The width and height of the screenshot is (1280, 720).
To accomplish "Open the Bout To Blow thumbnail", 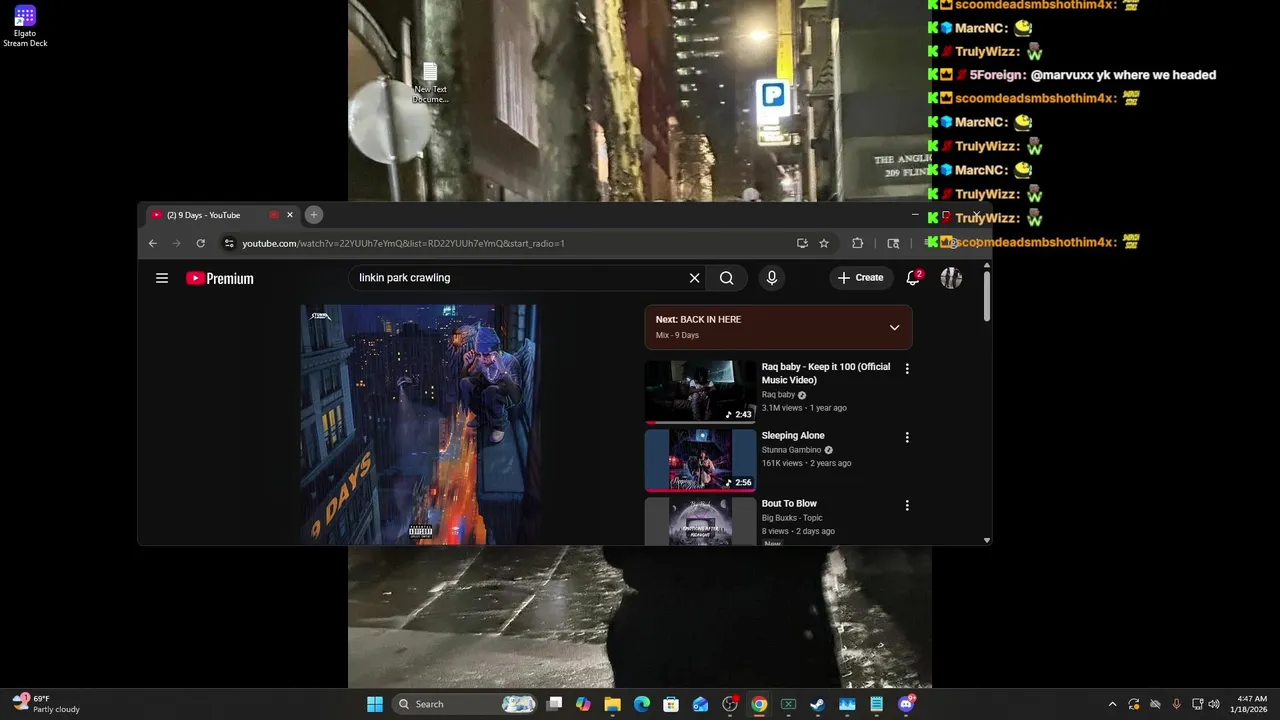I will click(700, 521).
